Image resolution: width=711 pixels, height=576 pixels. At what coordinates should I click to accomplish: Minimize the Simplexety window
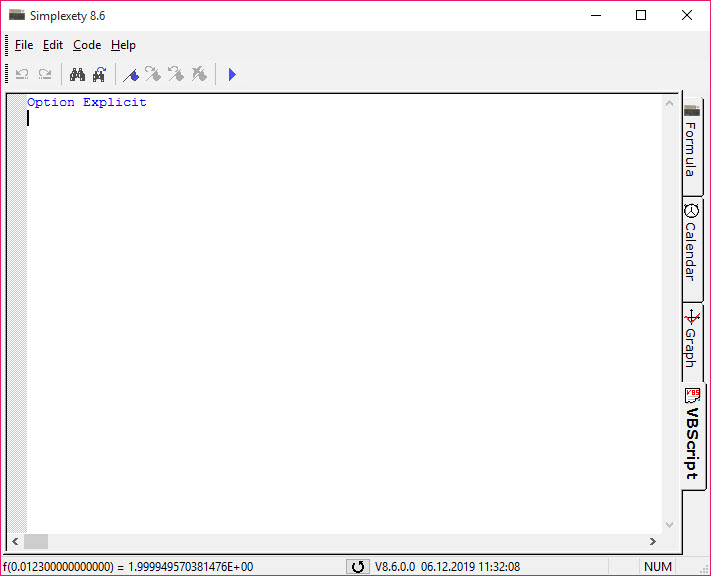pos(596,15)
